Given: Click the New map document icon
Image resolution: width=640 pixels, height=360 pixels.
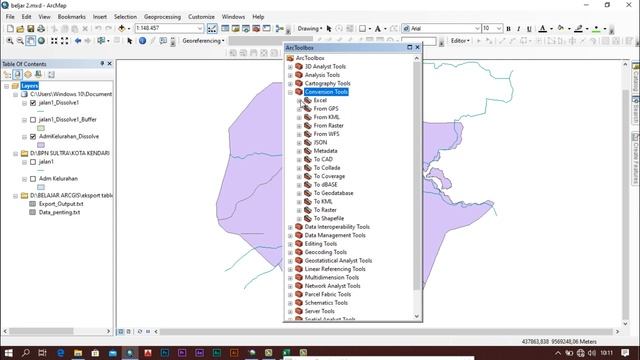Looking at the screenshot, I should coord(10,29).
